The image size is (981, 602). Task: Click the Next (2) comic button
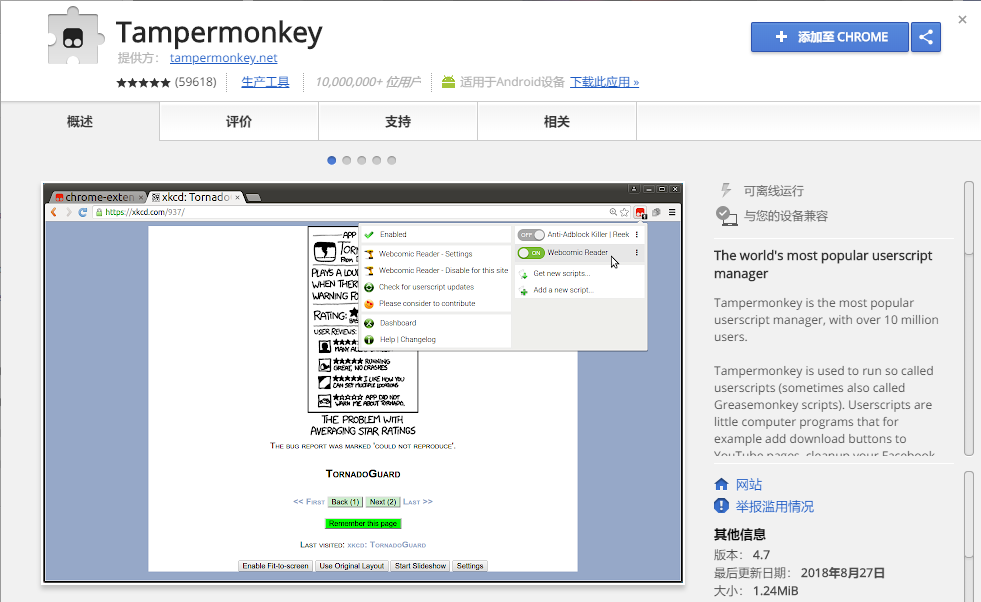click(x=383, y=502)
